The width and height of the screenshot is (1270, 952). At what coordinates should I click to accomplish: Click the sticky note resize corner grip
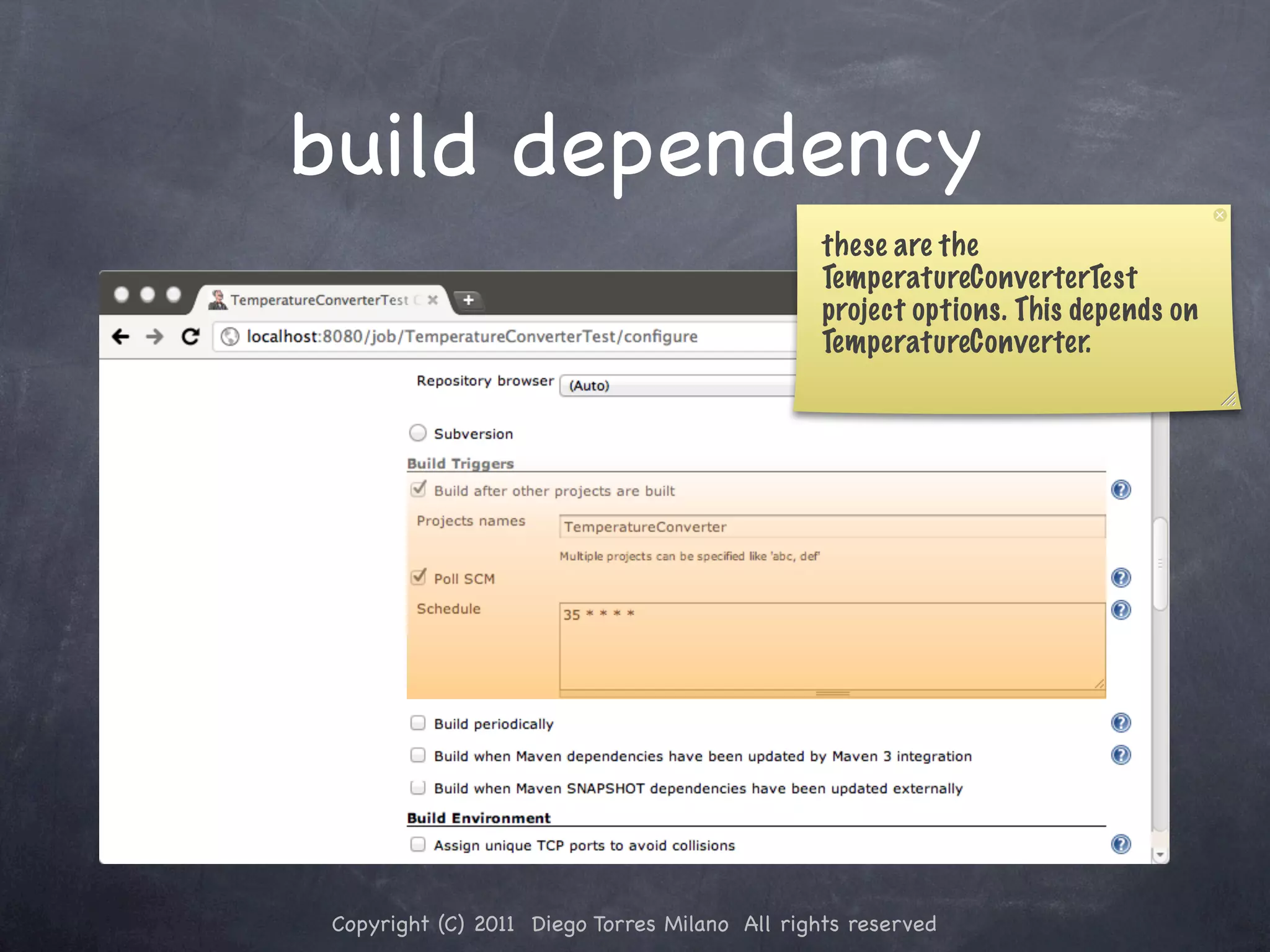click(1228, 399)
